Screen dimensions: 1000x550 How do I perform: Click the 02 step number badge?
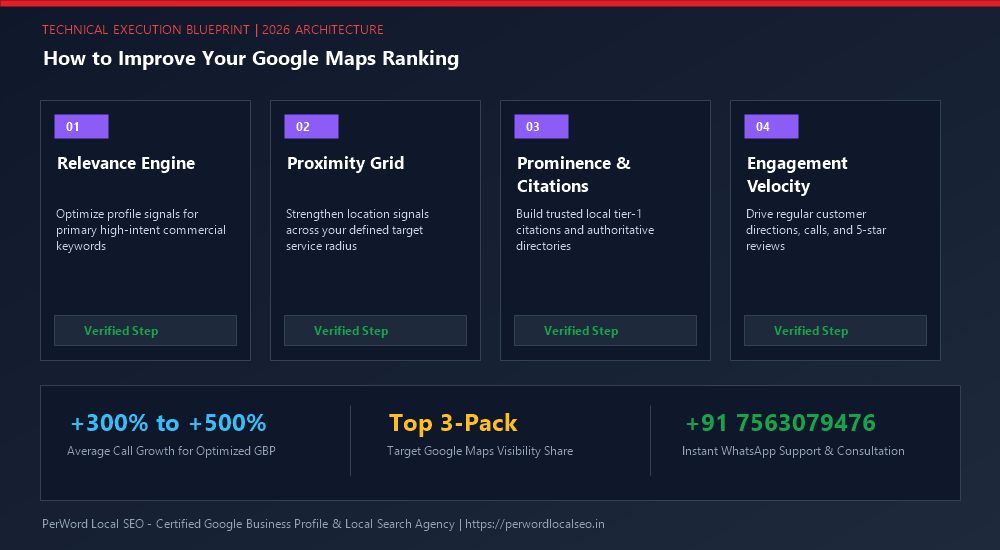click(311, 126)
